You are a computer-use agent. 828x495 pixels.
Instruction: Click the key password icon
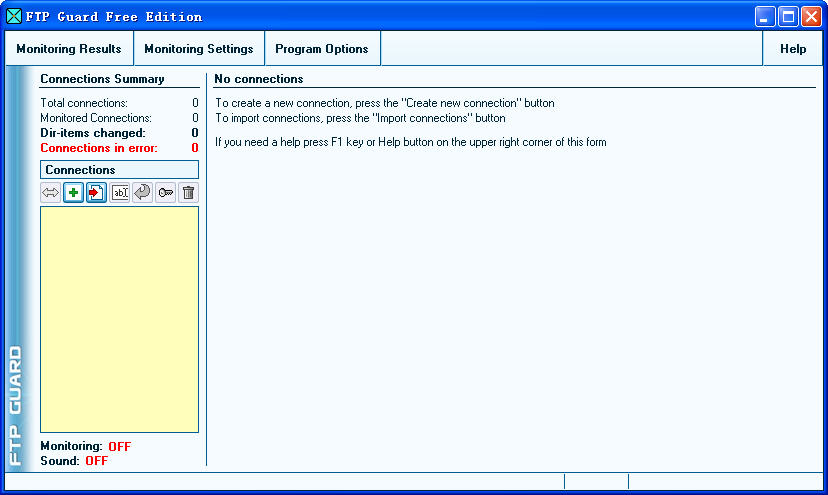[x=165, y=193]
